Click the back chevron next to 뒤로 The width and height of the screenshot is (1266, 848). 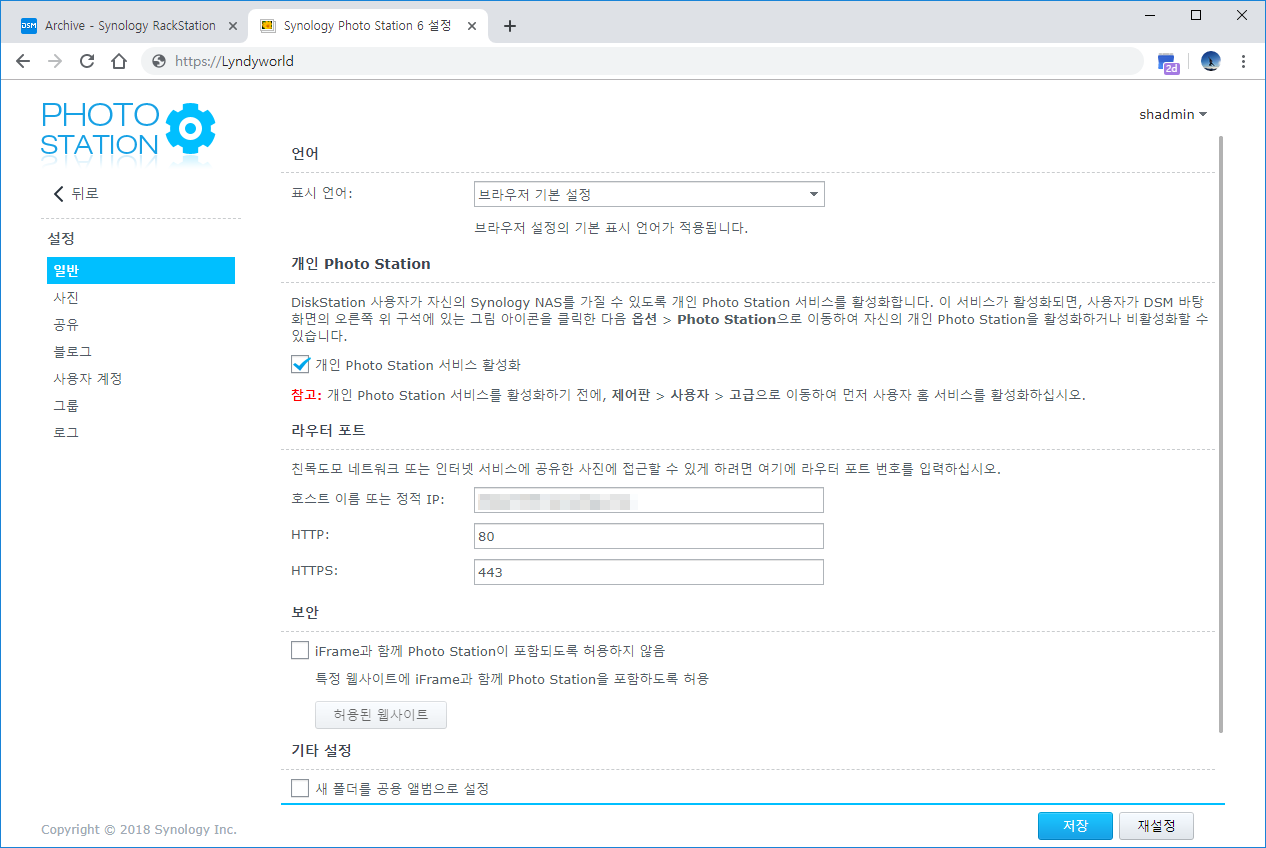click(58, 194)
